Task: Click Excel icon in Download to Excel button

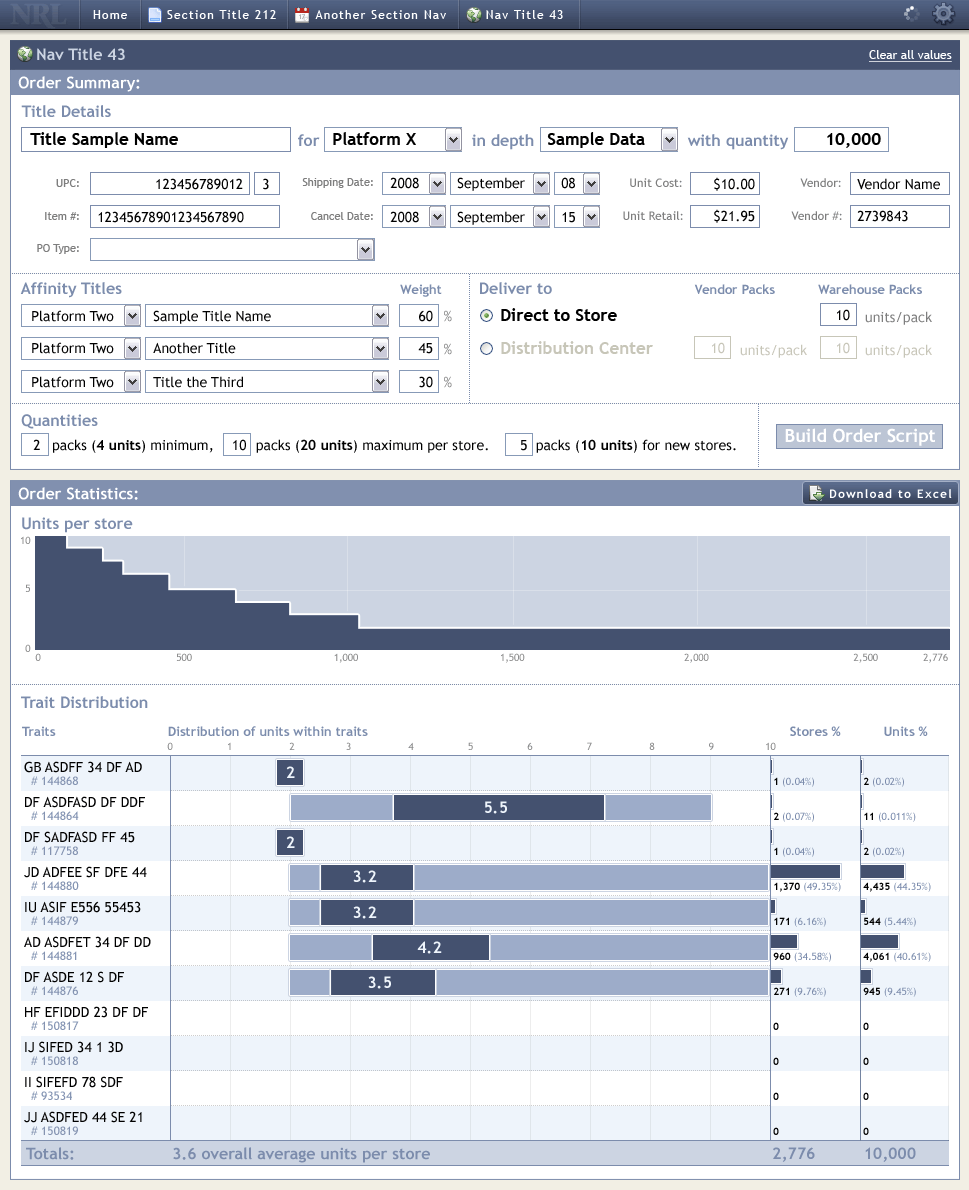Action: (816, 493)
